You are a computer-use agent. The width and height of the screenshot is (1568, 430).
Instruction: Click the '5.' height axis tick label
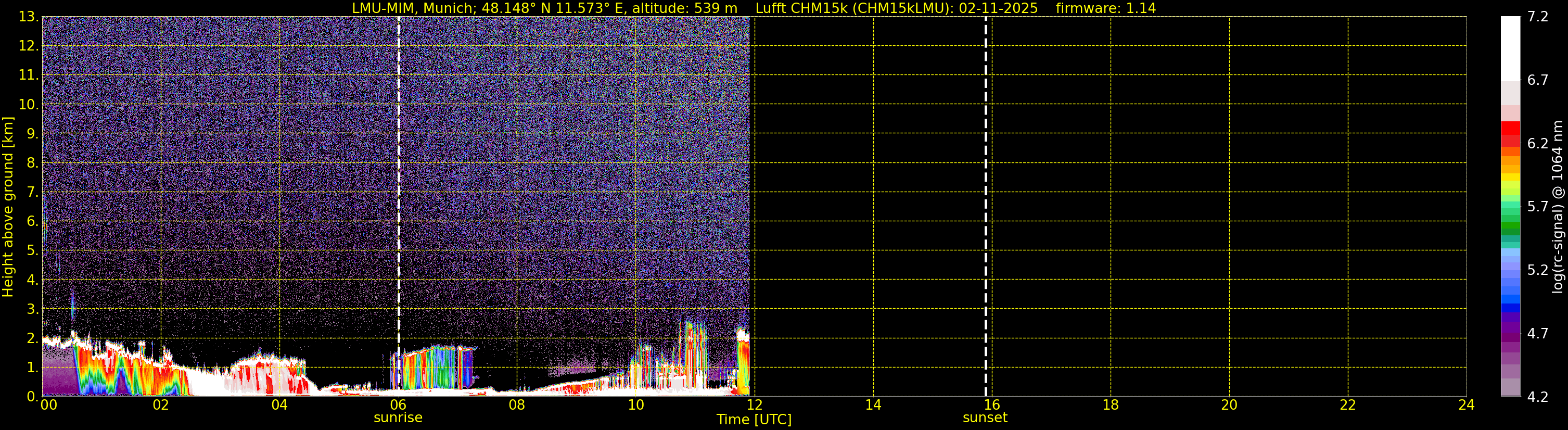tap(32, 251)
